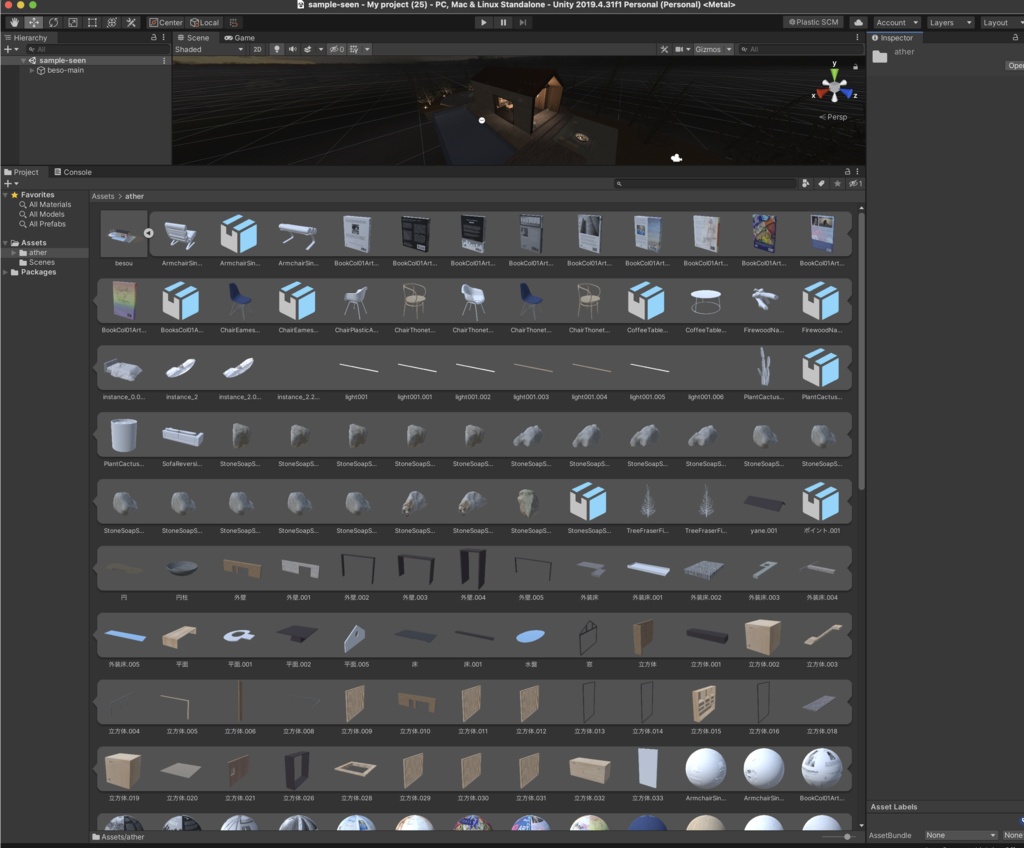Click the Collaborate cloud icon in toolbar
Viewport: 1024px width, 848px height.
click(857, 22)
